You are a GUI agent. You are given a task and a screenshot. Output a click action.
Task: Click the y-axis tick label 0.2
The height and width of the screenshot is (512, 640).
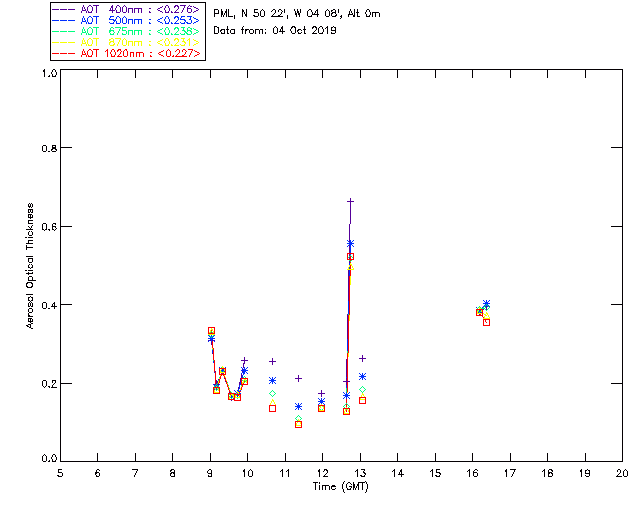(x=49, y=384)
